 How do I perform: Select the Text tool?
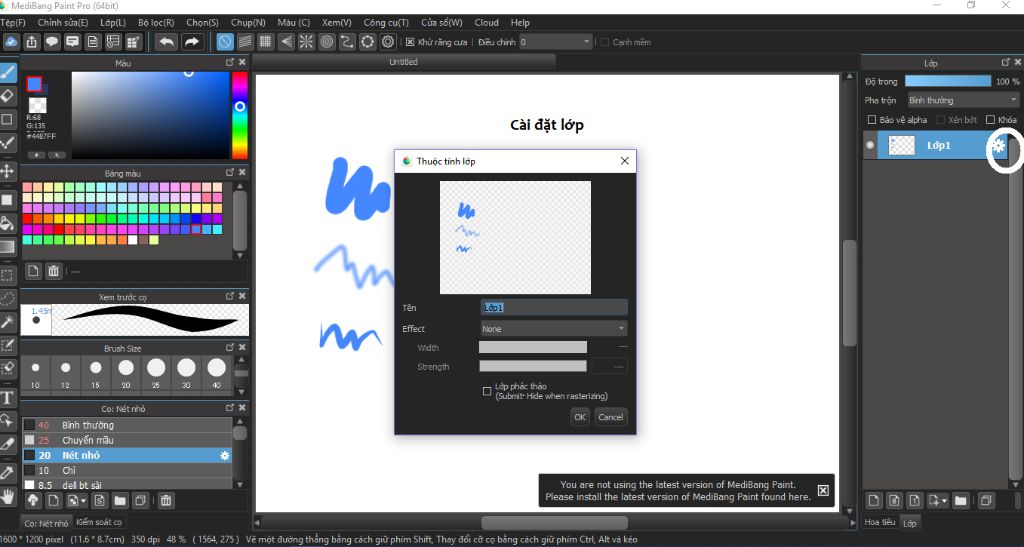[x=7, y=398]
